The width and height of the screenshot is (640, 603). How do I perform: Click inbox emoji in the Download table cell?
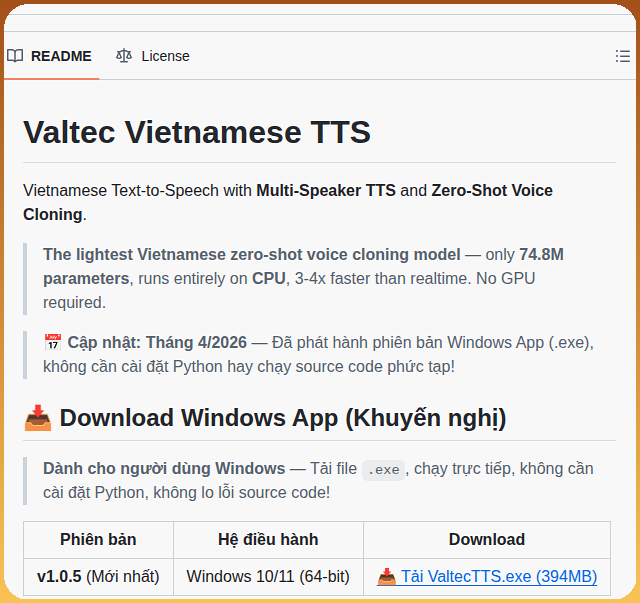[387, 576]
